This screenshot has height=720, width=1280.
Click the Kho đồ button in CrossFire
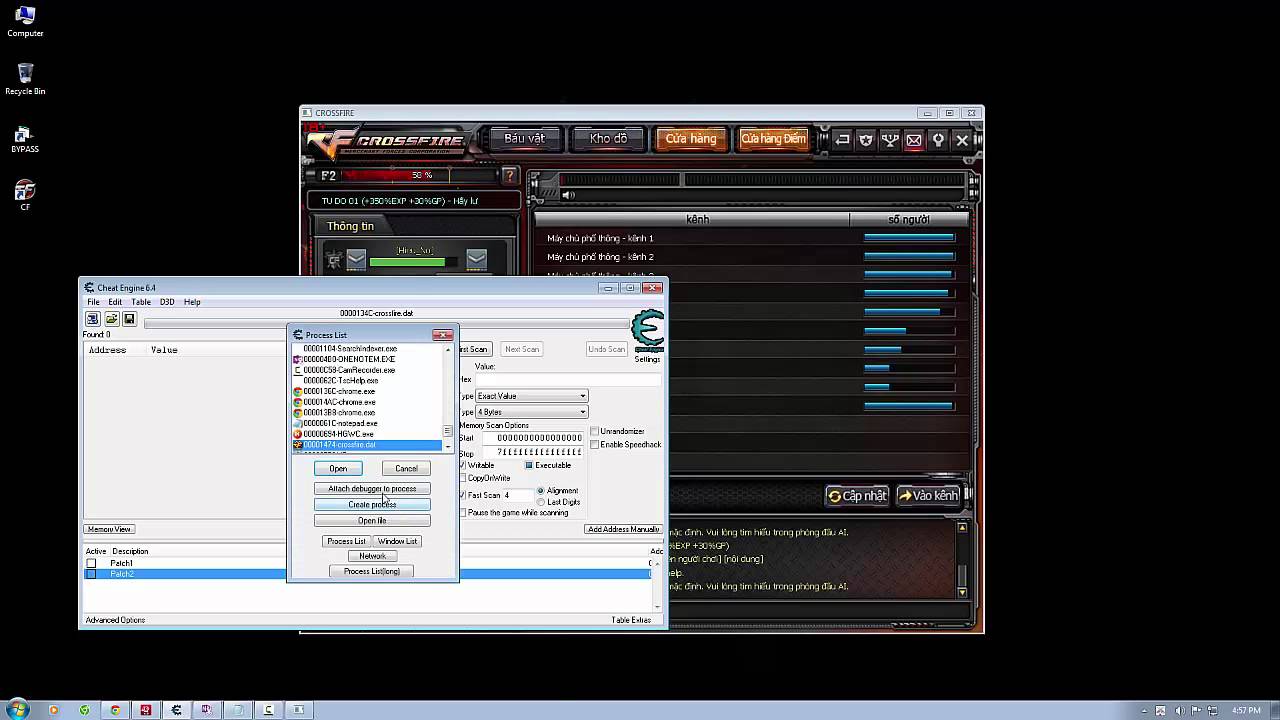(608, 139)
